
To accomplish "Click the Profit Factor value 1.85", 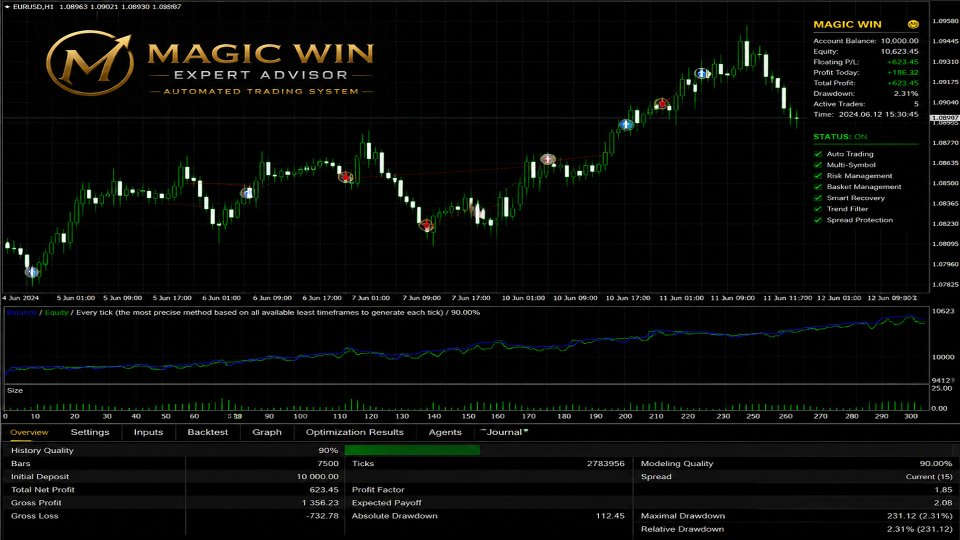I will [943, 490].
